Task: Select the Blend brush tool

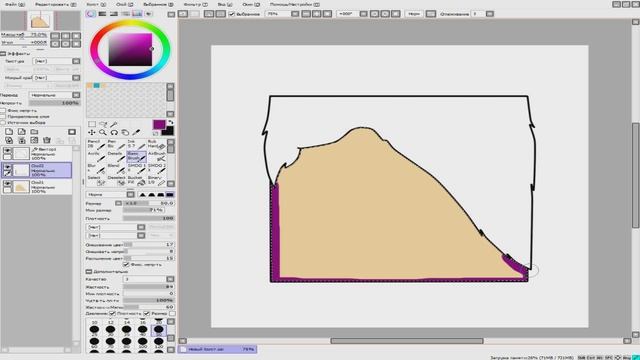Action: pos(116,168)
